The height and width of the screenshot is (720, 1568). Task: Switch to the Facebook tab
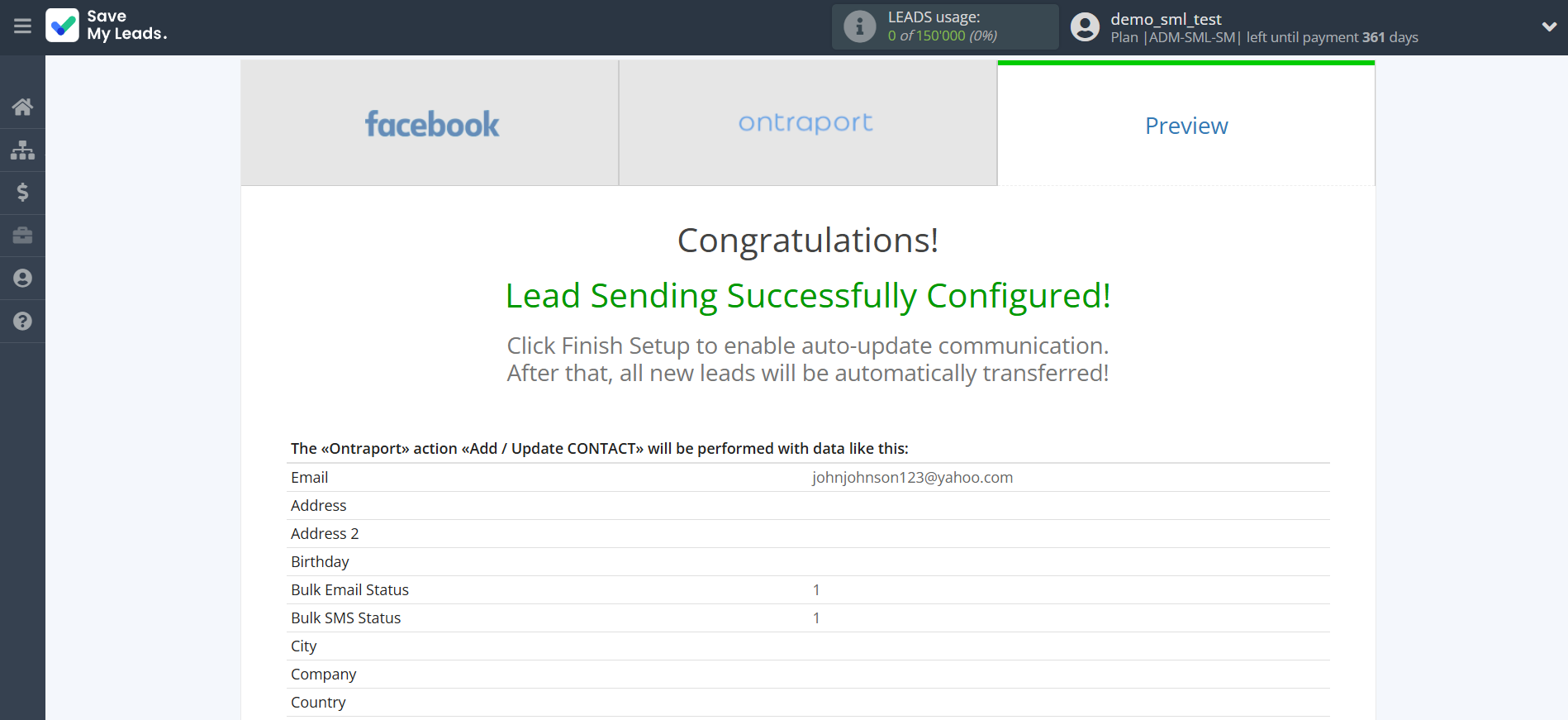coord(430,124)
